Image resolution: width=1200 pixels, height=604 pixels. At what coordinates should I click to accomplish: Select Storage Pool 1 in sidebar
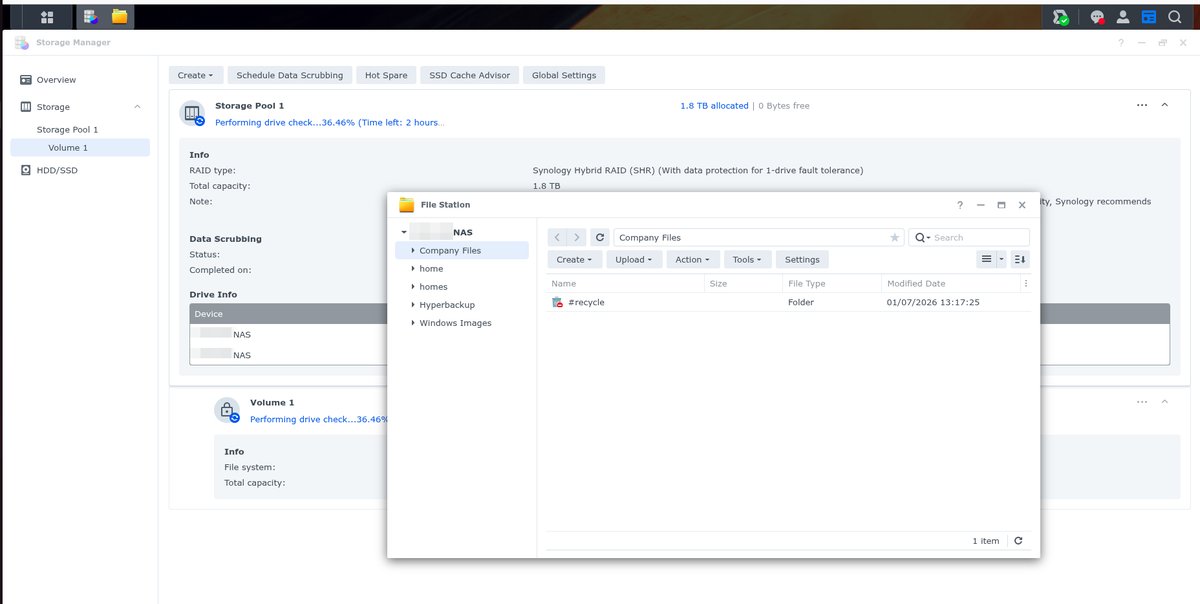67,130
